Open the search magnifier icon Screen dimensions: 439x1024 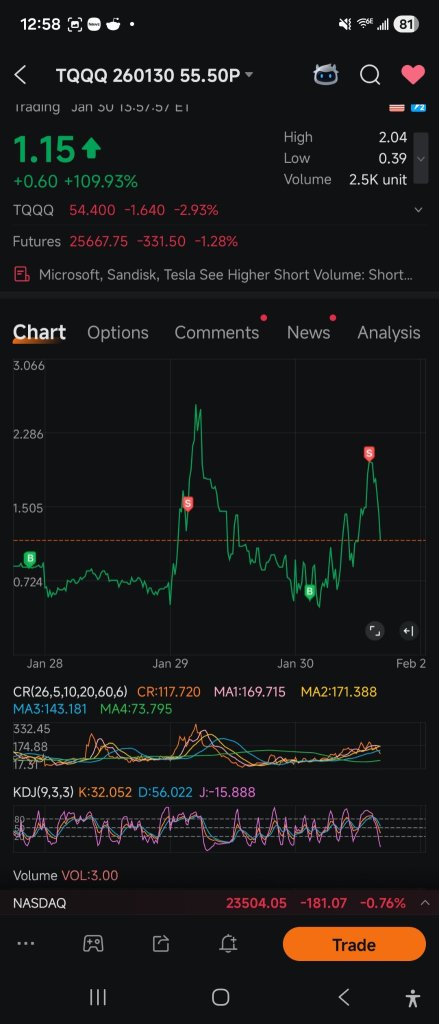point(370,75)
